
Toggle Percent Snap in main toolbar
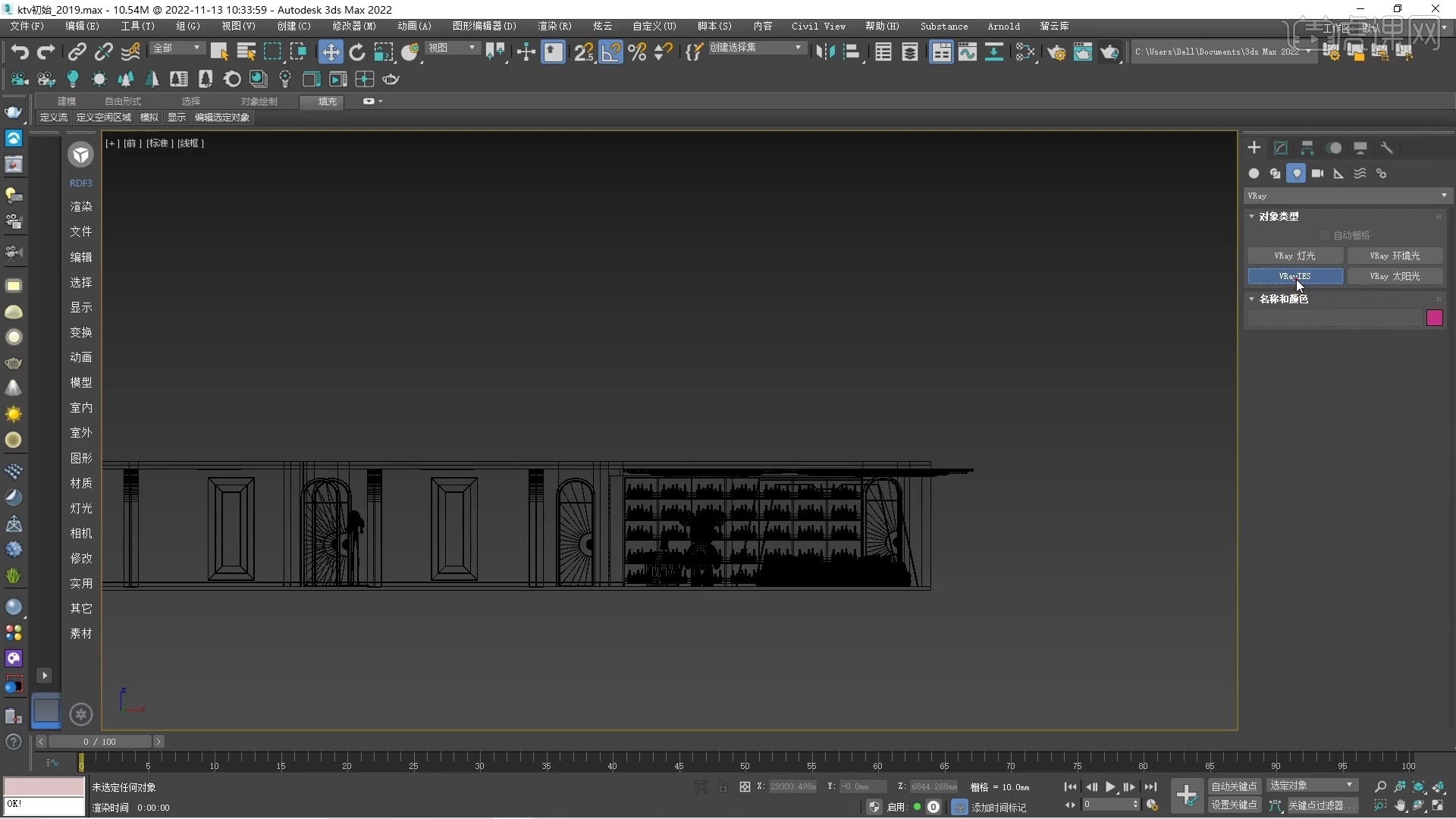[637, 52]
